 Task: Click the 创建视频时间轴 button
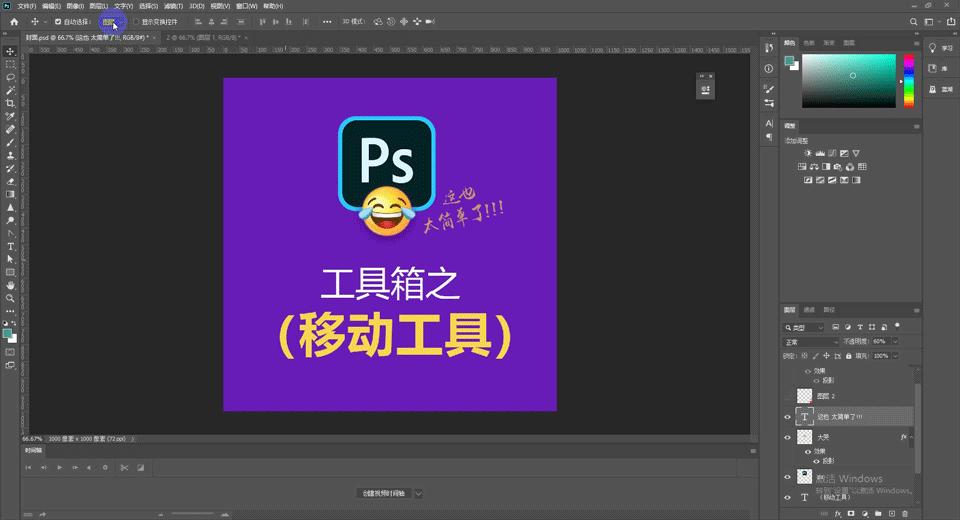(383, 493)
